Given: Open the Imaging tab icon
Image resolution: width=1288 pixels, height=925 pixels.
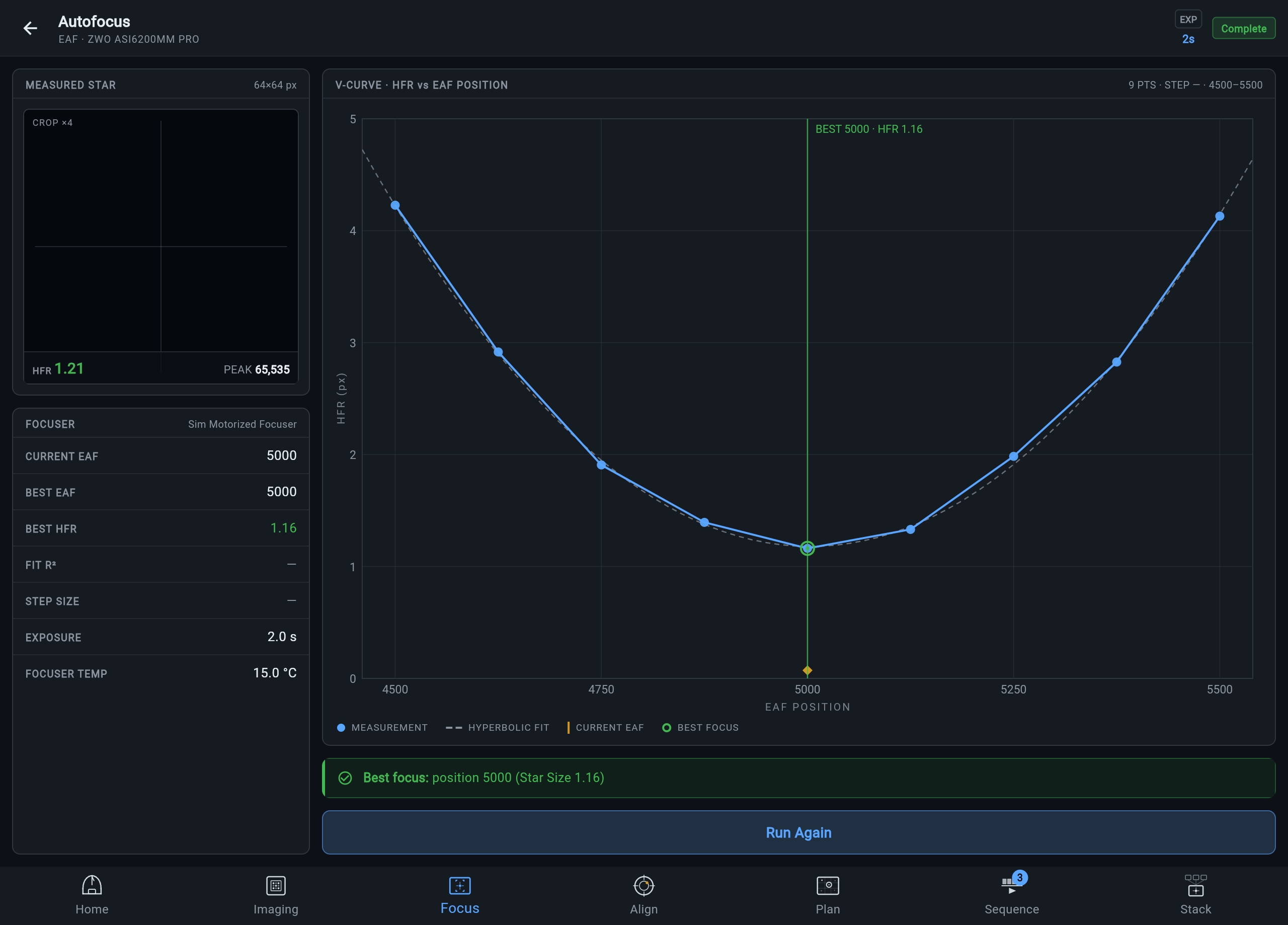Looking at the screenshot, I should 276,885.
